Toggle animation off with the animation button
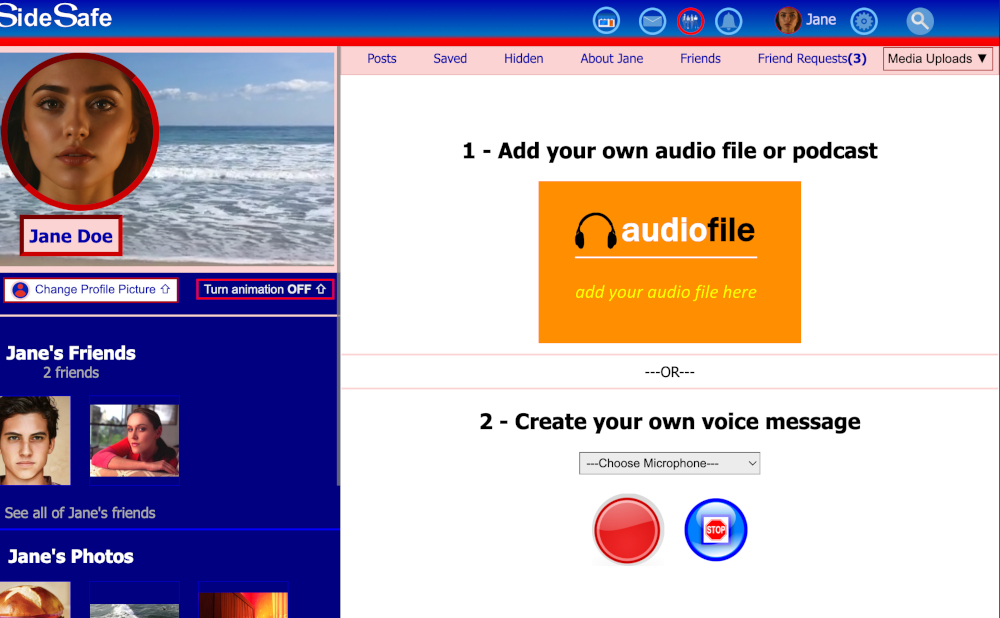1000x618 pixels. (264, 288)
